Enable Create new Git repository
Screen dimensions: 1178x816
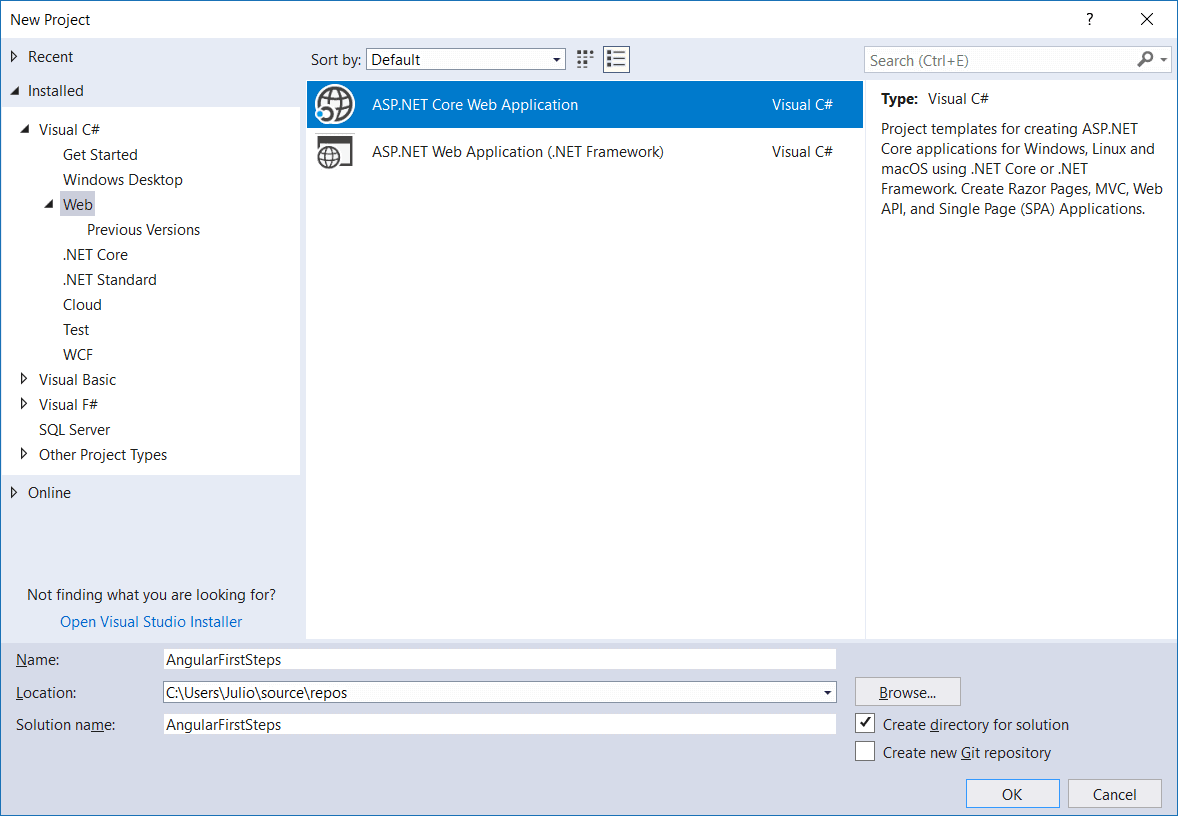[x=864, y=751]
